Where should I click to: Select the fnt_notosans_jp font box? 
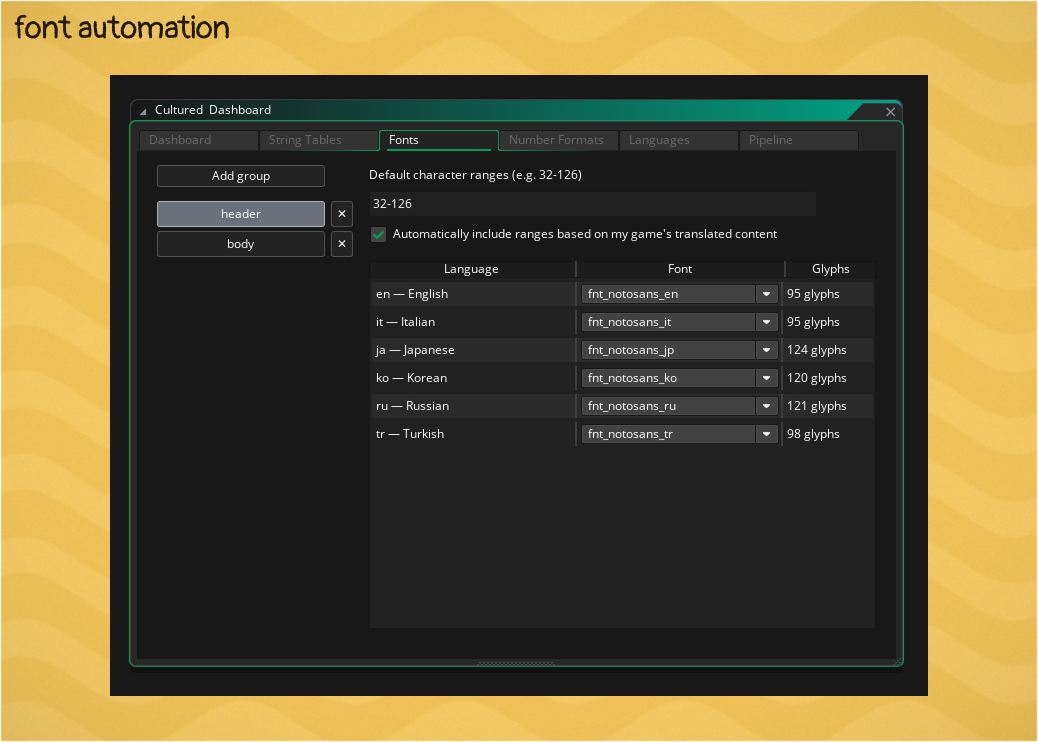click(x=669, y=350)
